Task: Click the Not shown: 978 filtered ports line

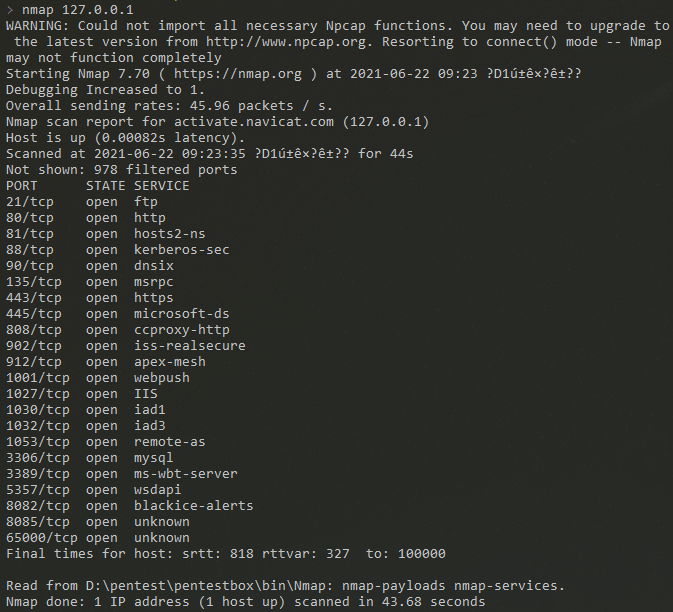Action: pyautogui.click(x=121, y=170)
